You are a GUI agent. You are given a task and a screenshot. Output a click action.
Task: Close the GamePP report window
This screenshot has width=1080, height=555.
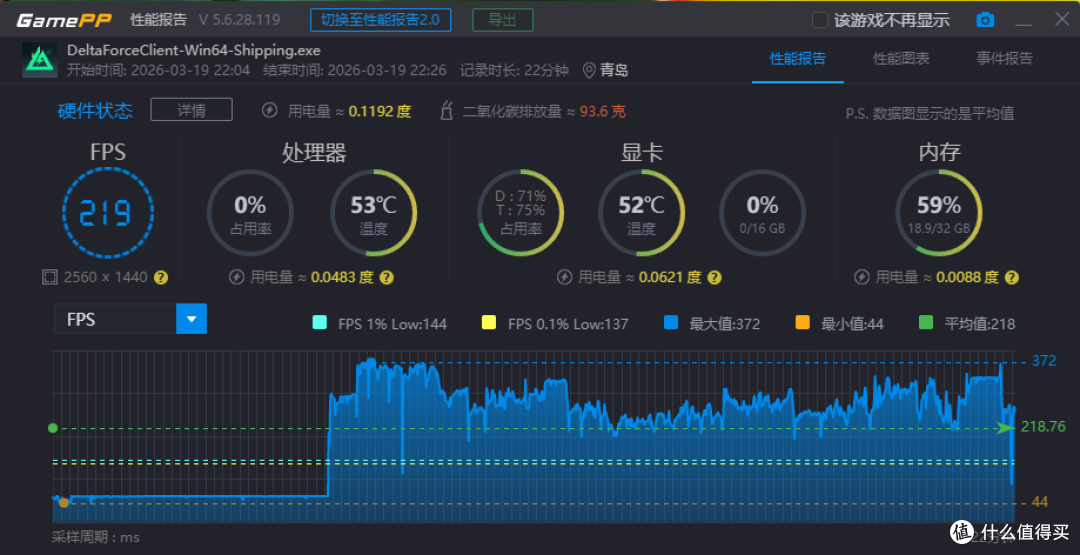(x=1061, y=19)
